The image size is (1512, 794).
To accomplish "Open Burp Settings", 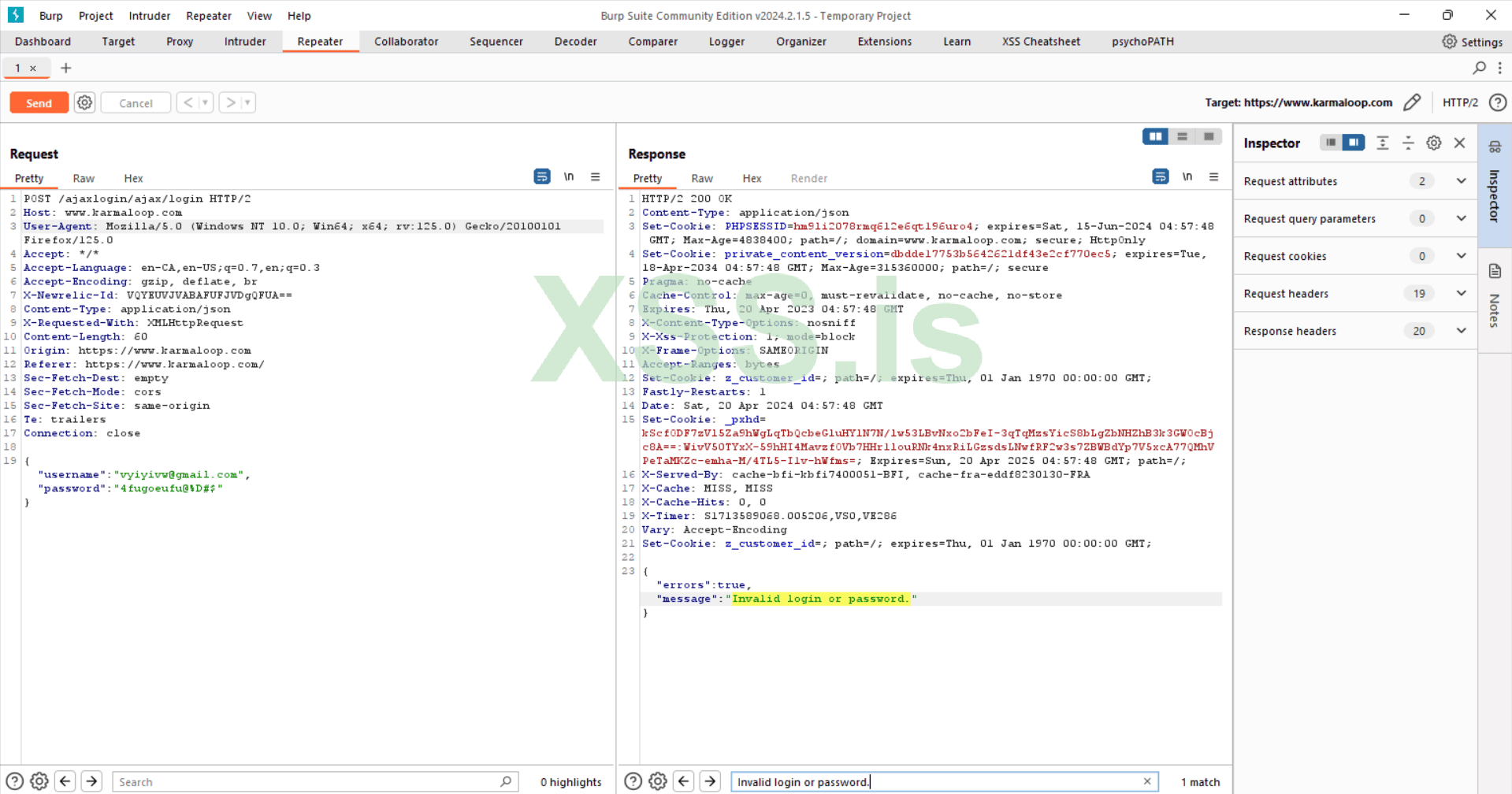I will [x=1472, y=42].
